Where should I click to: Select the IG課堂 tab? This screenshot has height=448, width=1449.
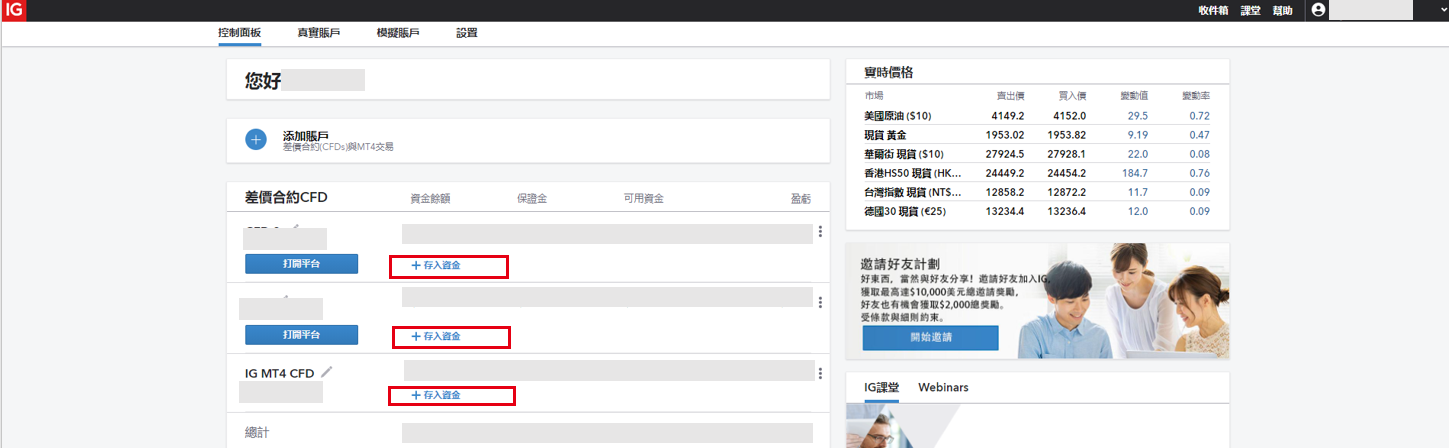tap(882, 387)
